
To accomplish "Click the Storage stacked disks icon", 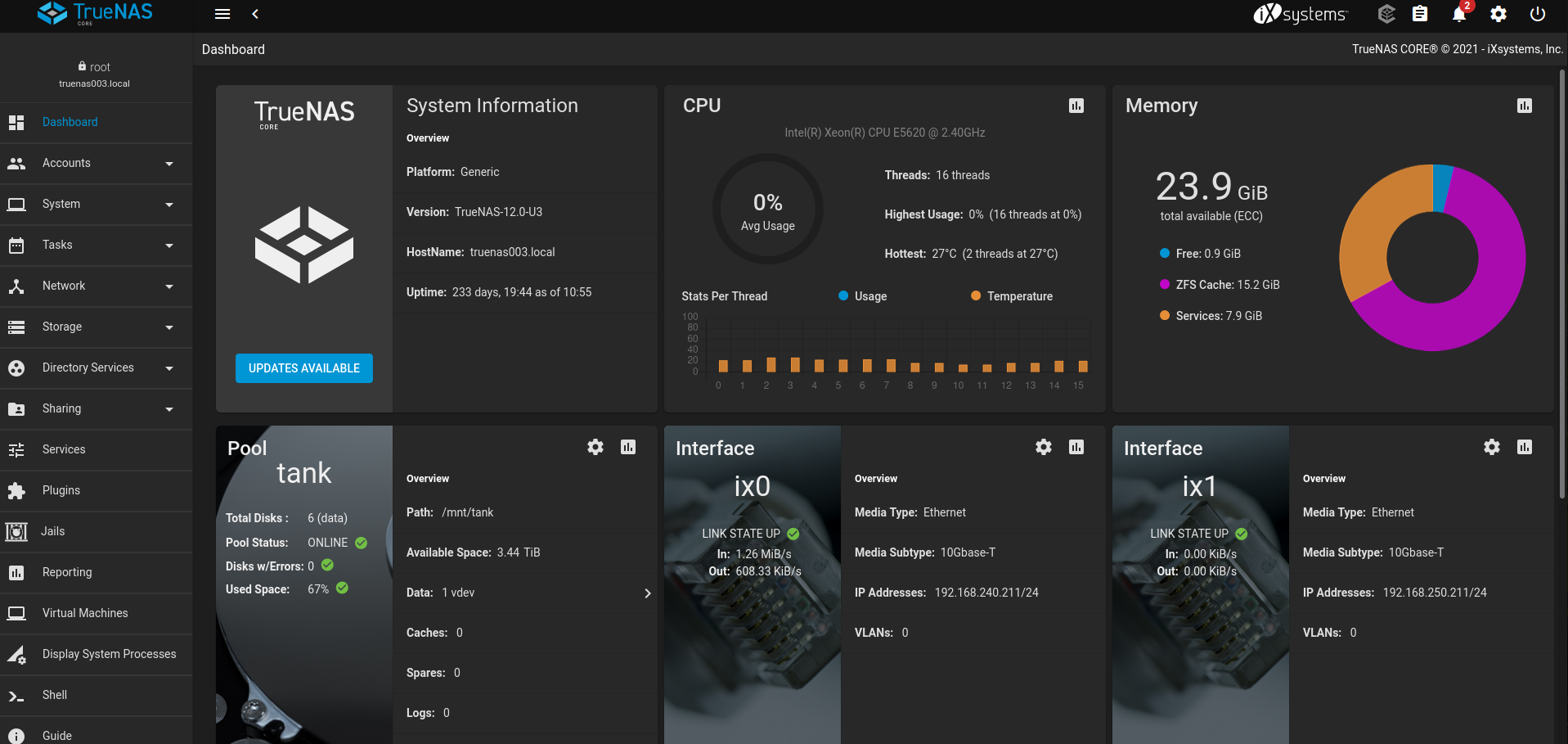I will coord(16,327).
